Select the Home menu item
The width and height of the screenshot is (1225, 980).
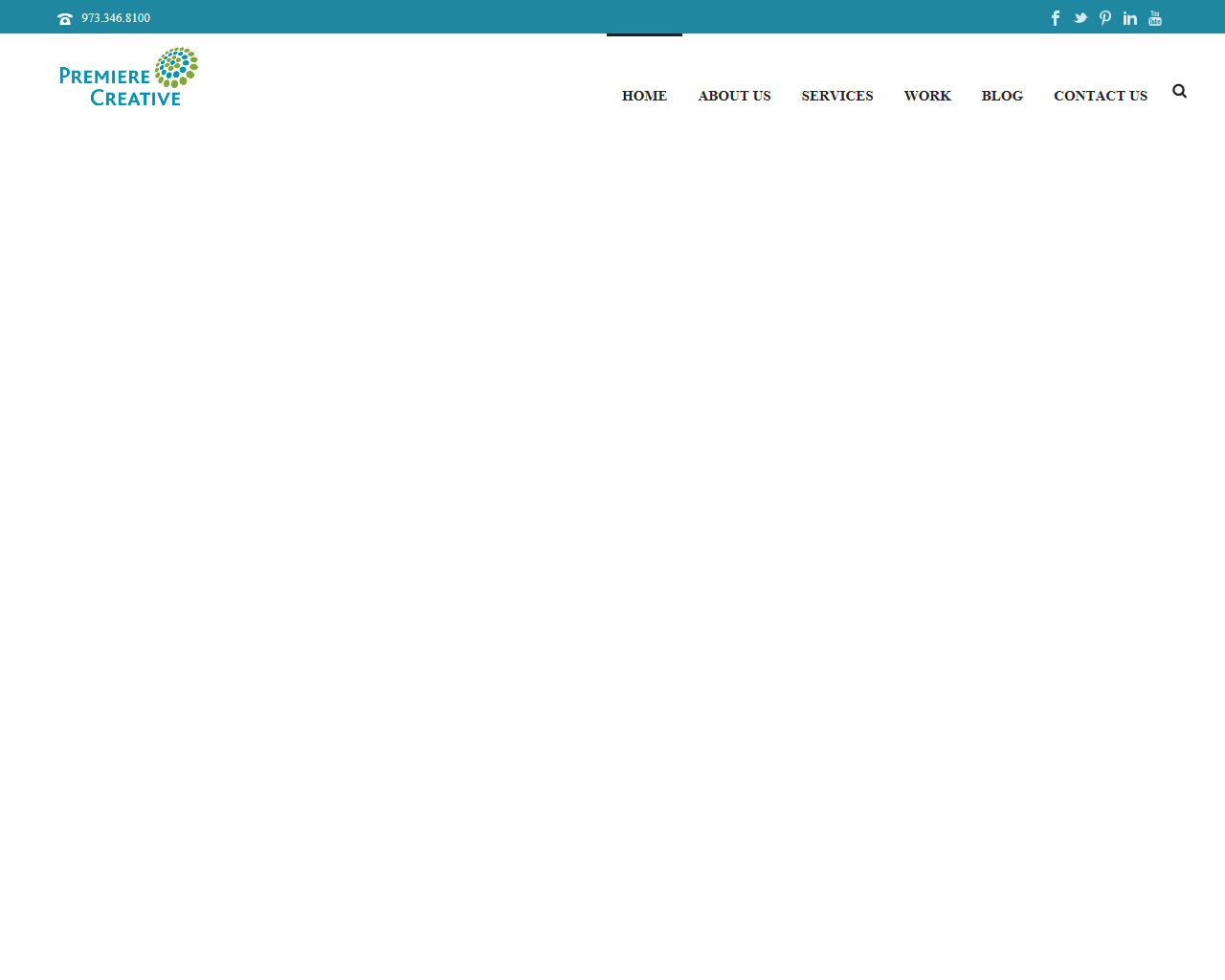click(x=644, y=96)
